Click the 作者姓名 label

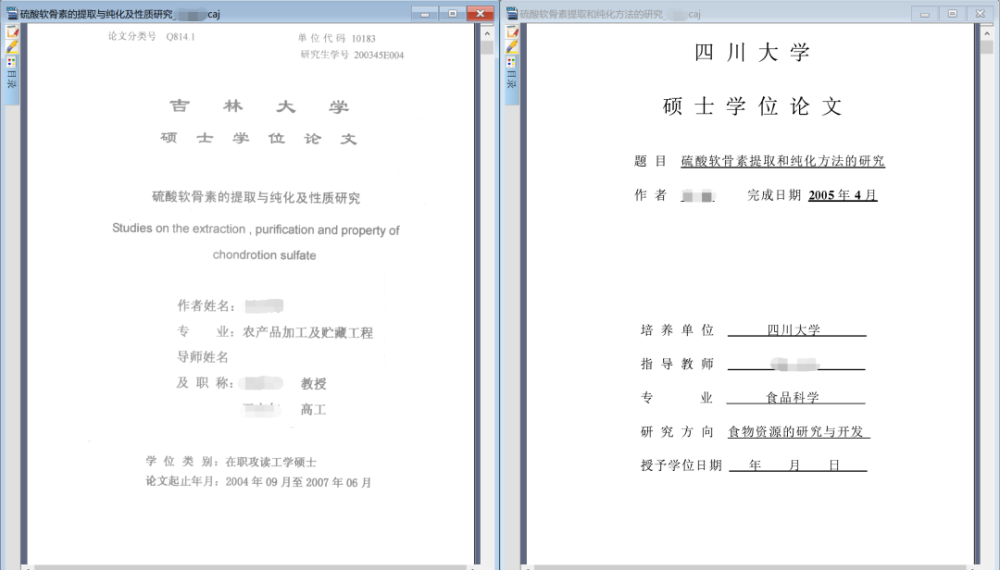coord(207,306)
